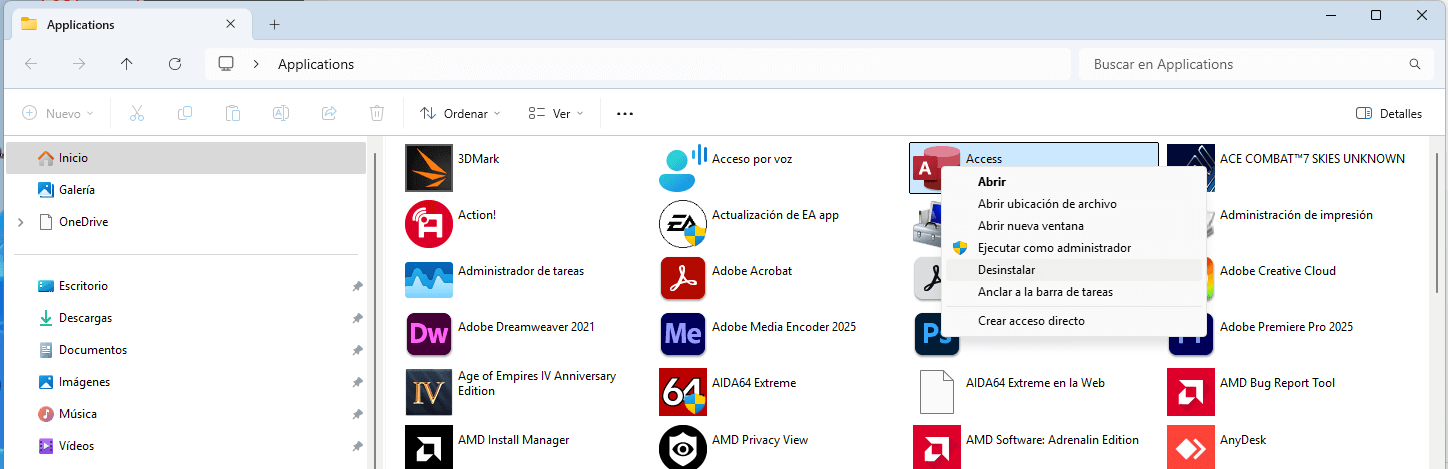Select the AMD Software: Adrenalin Edition icon
This screenshot has height=469, width=1448.
[x=937, y=447]
